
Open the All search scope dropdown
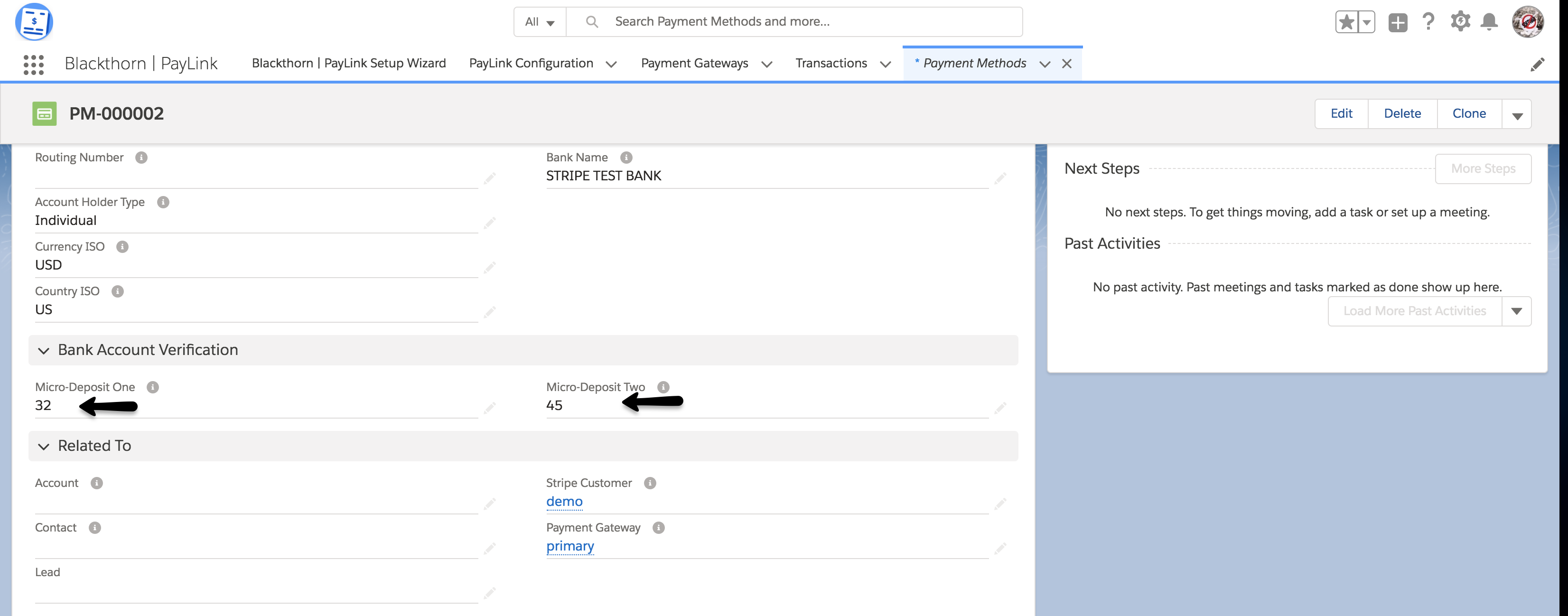pos(540,22)
